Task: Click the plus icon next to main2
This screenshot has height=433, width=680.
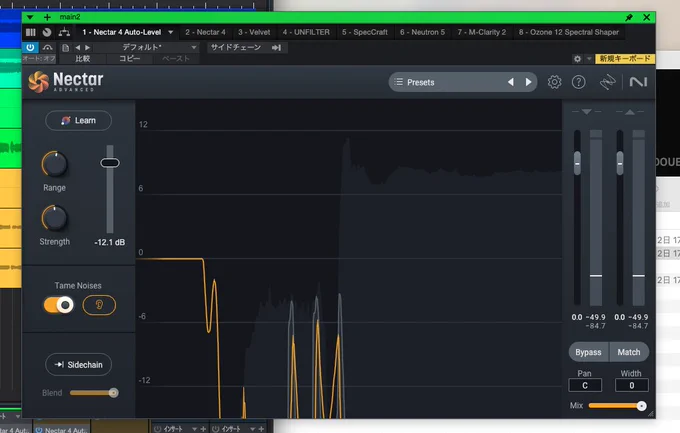Action: (47, 17)
